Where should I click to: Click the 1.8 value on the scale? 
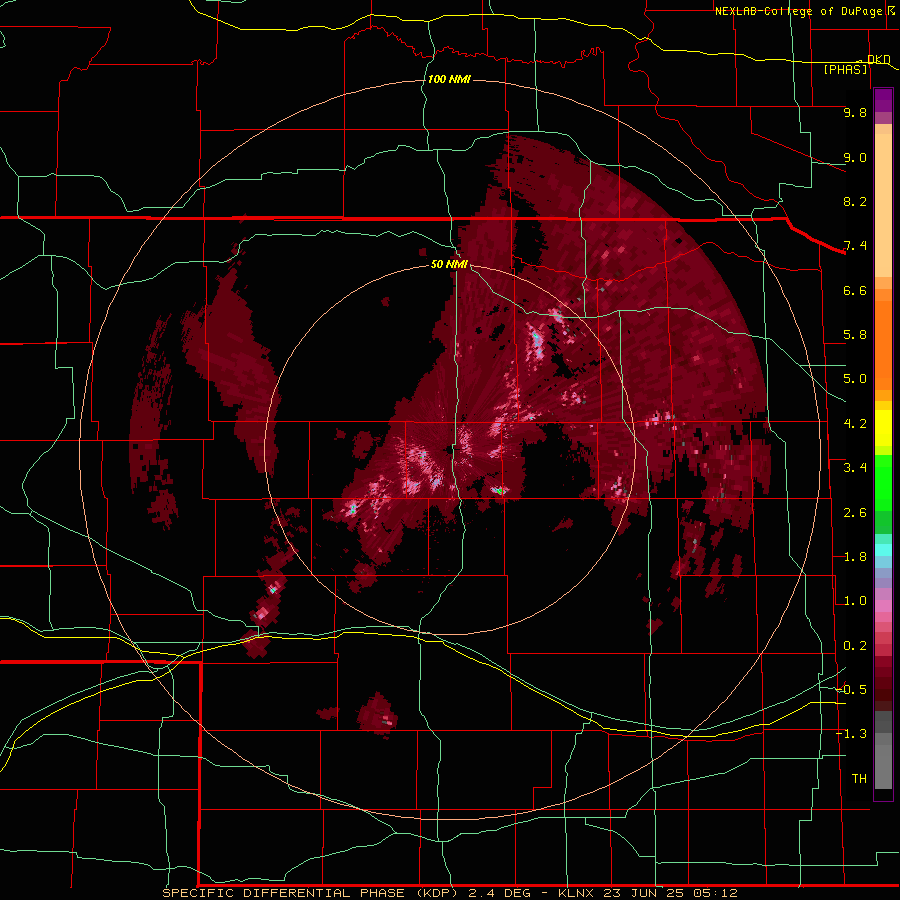point(855,557)
